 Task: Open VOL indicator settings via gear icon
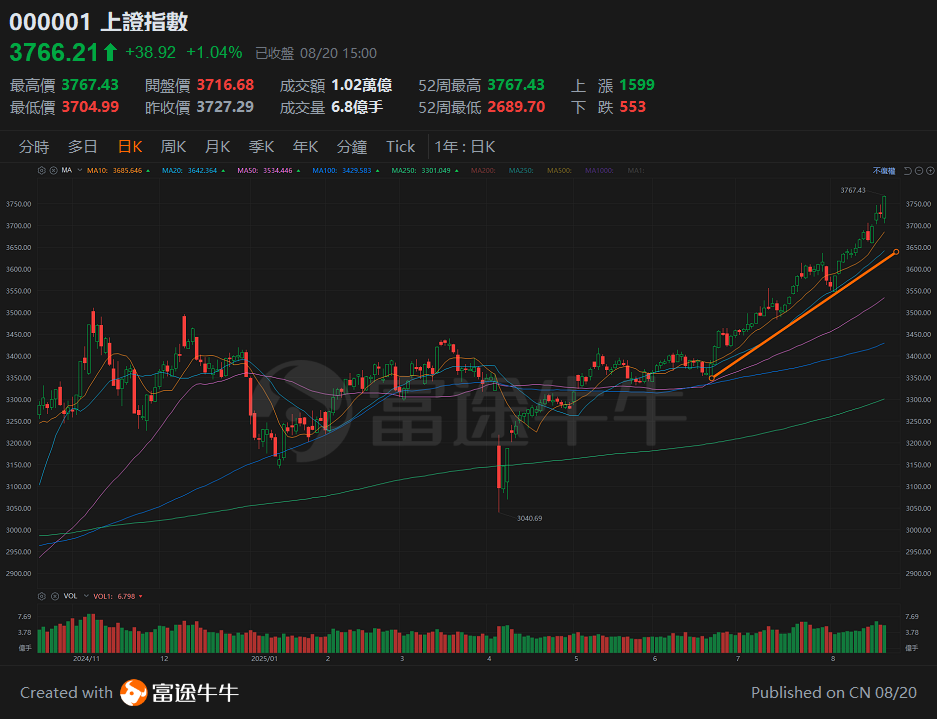(x=41, y=596)
